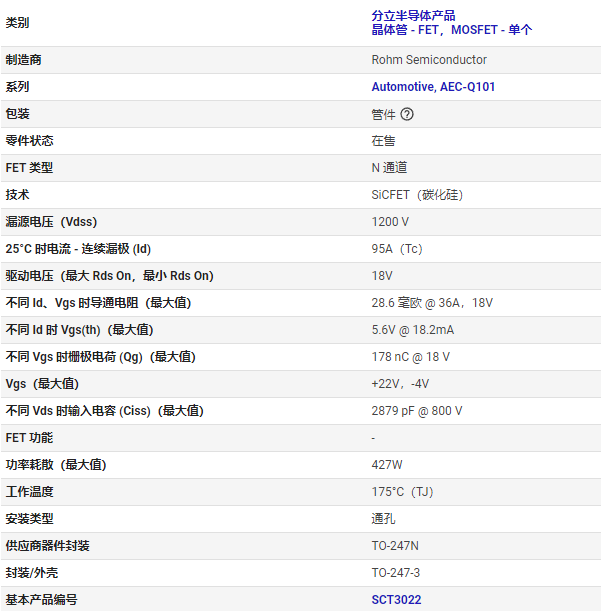Click the SiCFET（碳化硅）technology value
Screen dimensions: 601x611
click(x=417, y=195)
